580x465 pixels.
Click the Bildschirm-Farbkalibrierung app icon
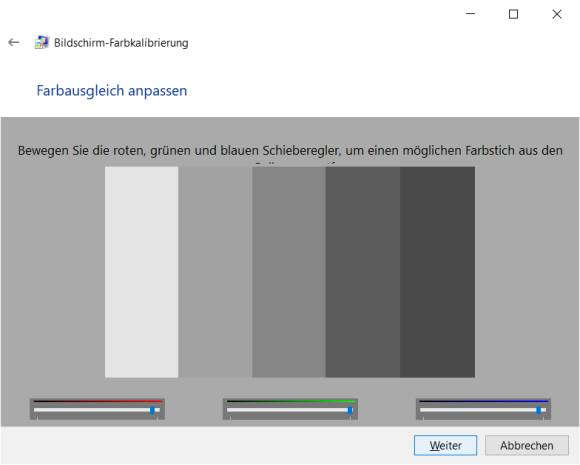41,43
